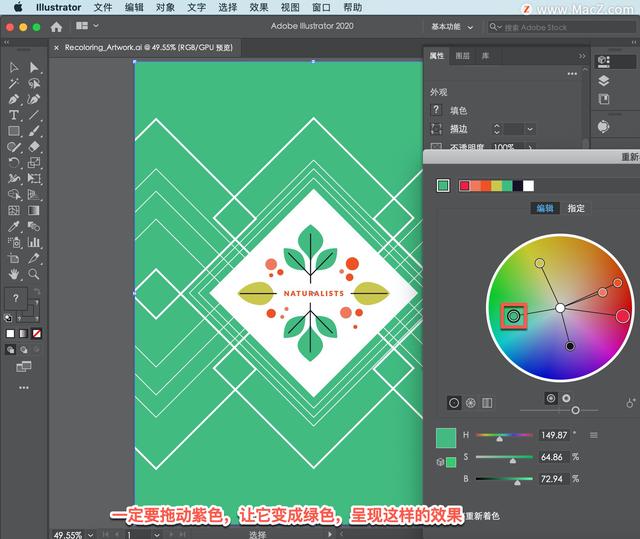The image size is (640, 539).
Task: Open the 对象 menu
Action: (165, 7)
